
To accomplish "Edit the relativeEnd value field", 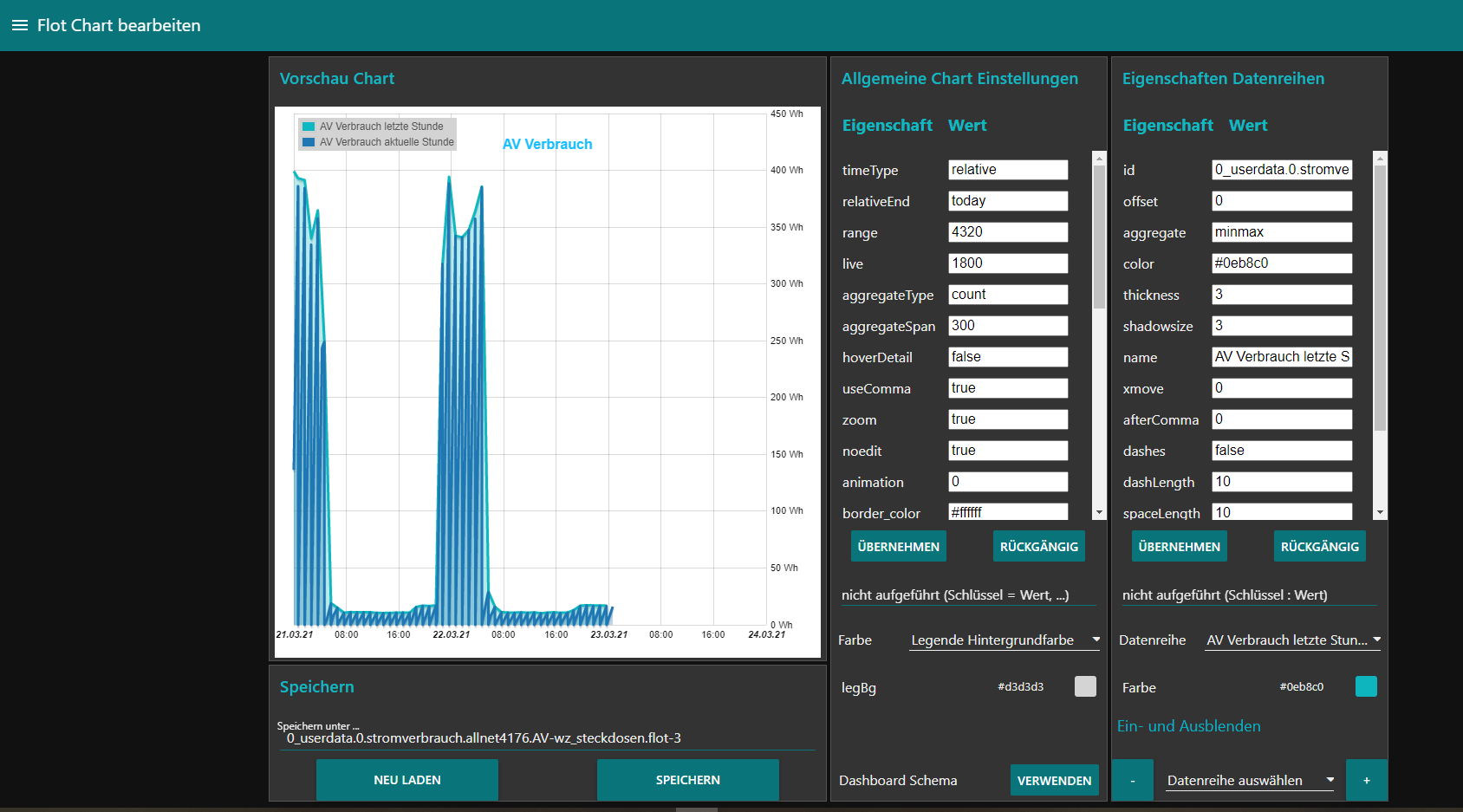I will pyautogui.click(x=1008, y=201).
